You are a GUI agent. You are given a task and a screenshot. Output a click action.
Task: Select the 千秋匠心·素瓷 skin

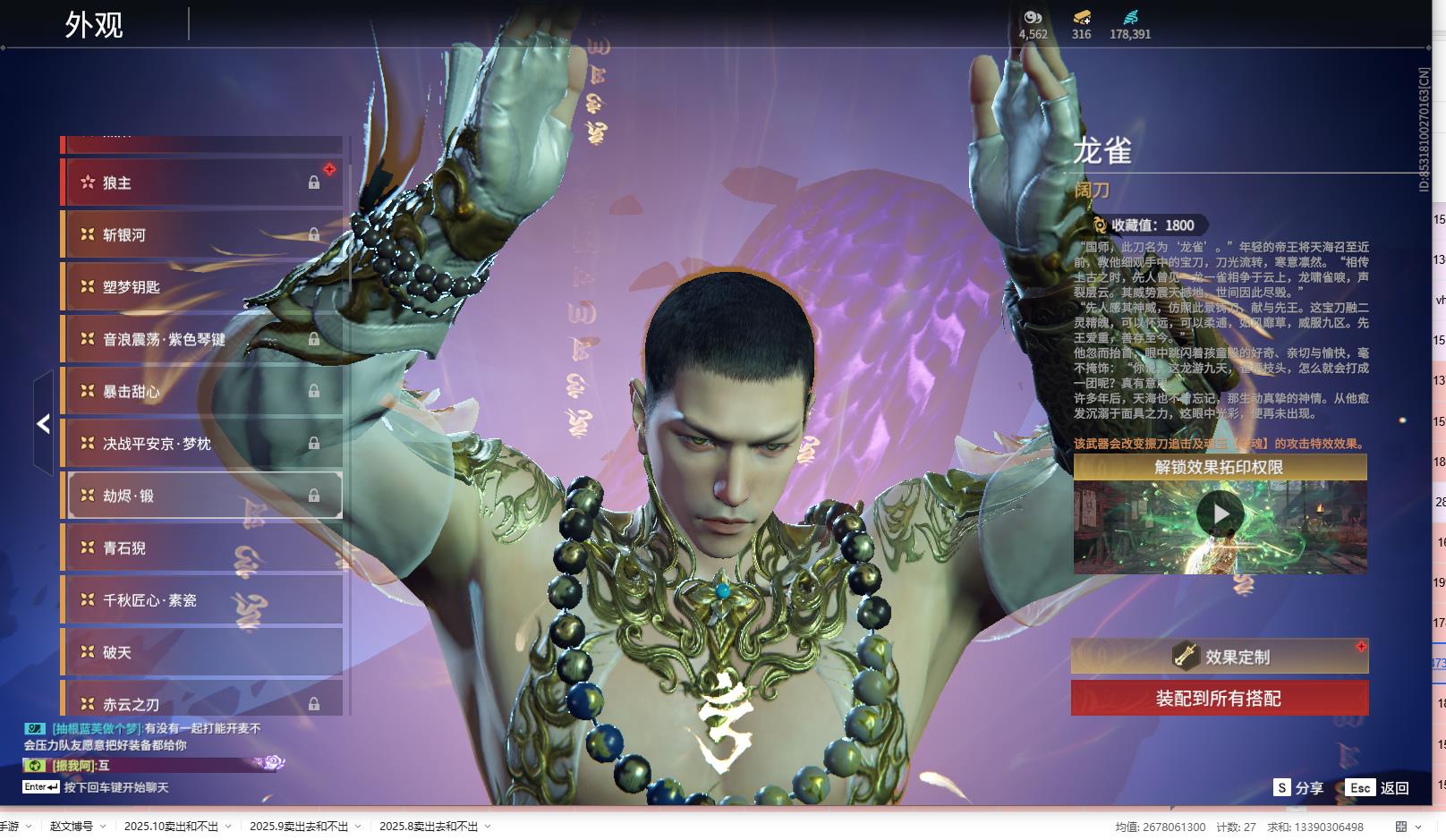tap(202, 599)
